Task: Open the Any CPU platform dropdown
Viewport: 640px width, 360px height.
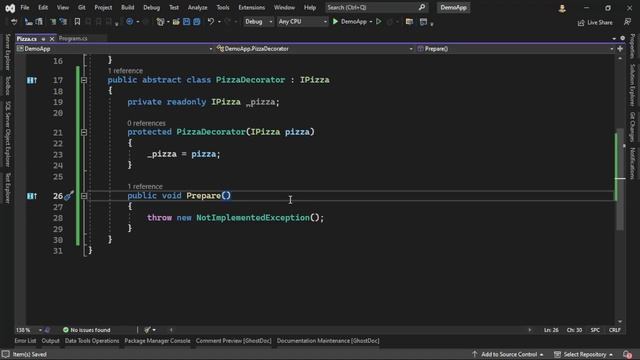Action: pyautogui.click(x=302, y=22)
